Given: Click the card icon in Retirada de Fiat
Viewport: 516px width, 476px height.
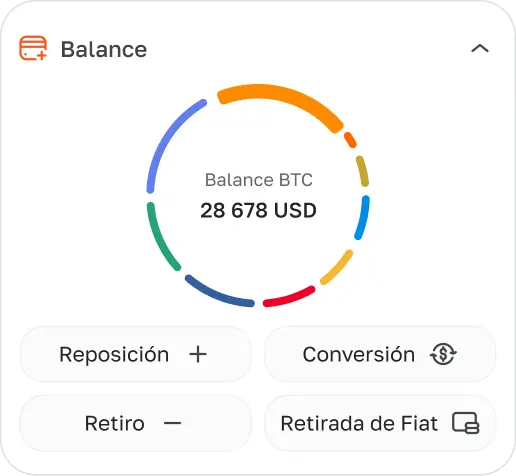Looking at the screenshot, I should [x=466, y=423].
